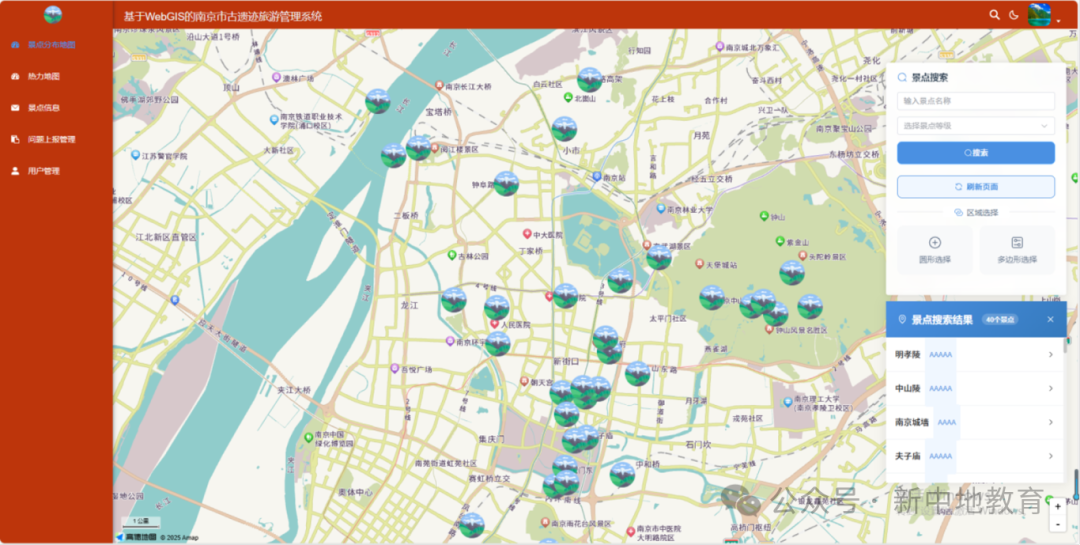1080x545 pixels.
Task: Zoom out the map with minus button
Action: click(x=1058, y=524)
